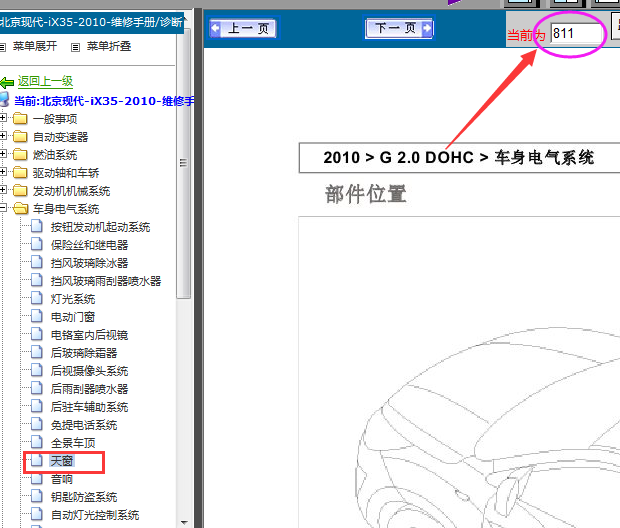Click page icon beside 钥匙防盗系统
Image resolution: width=620 pixels, height=528 pixels.
(x=37, y=496)
